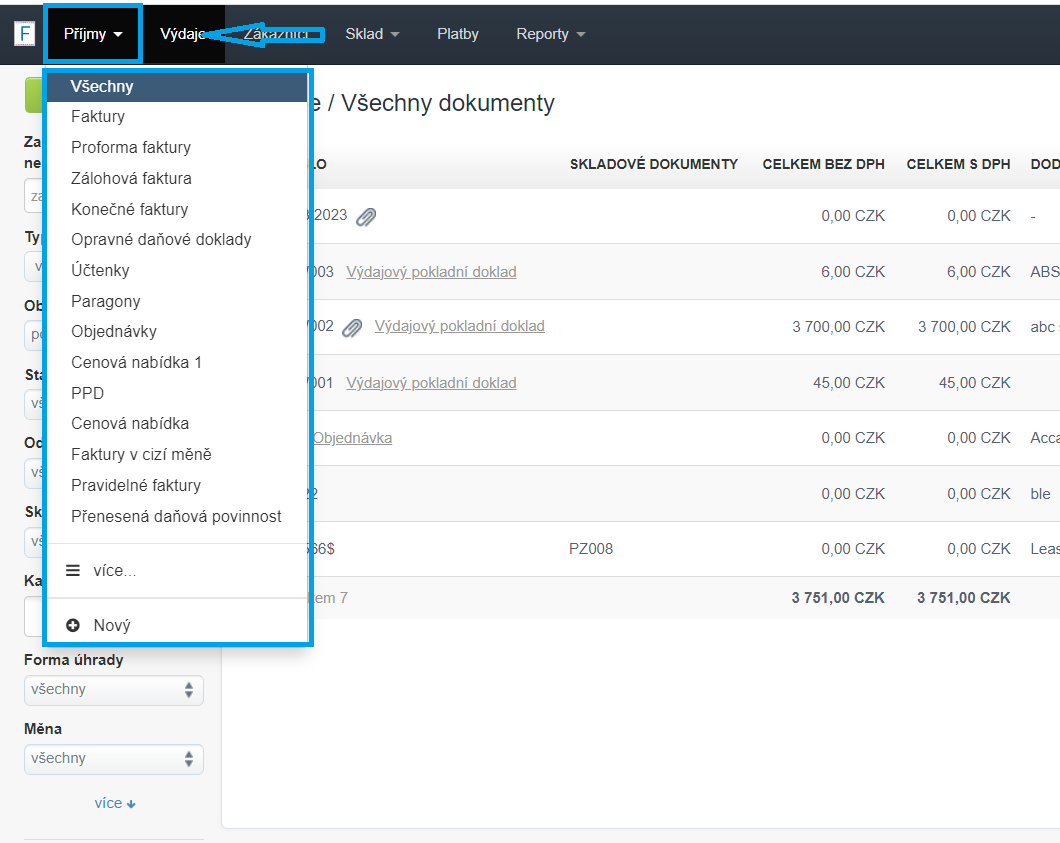Choose Faktury v cizí měně
This screenshot has height=843, width=1060.
coord(141,455)
